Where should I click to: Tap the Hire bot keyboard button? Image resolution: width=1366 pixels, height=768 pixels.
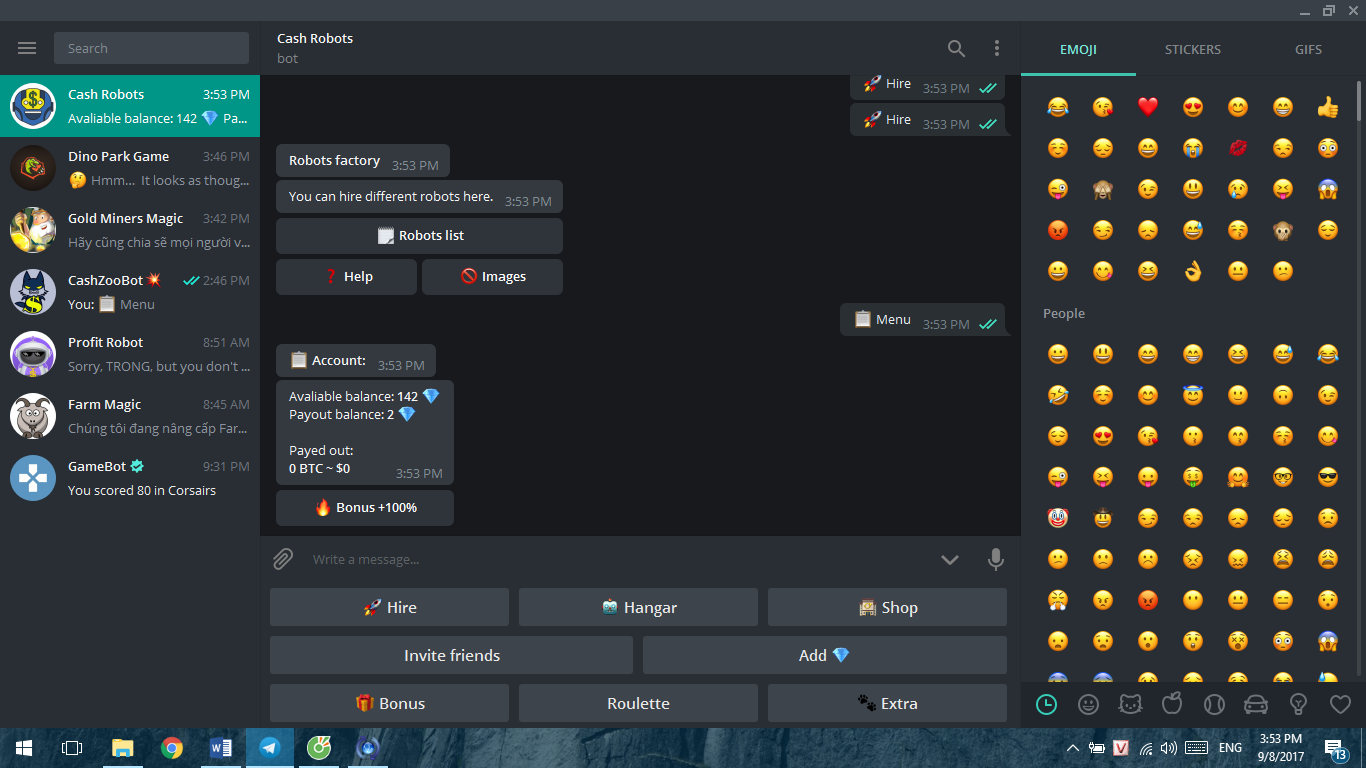(389, 607)
